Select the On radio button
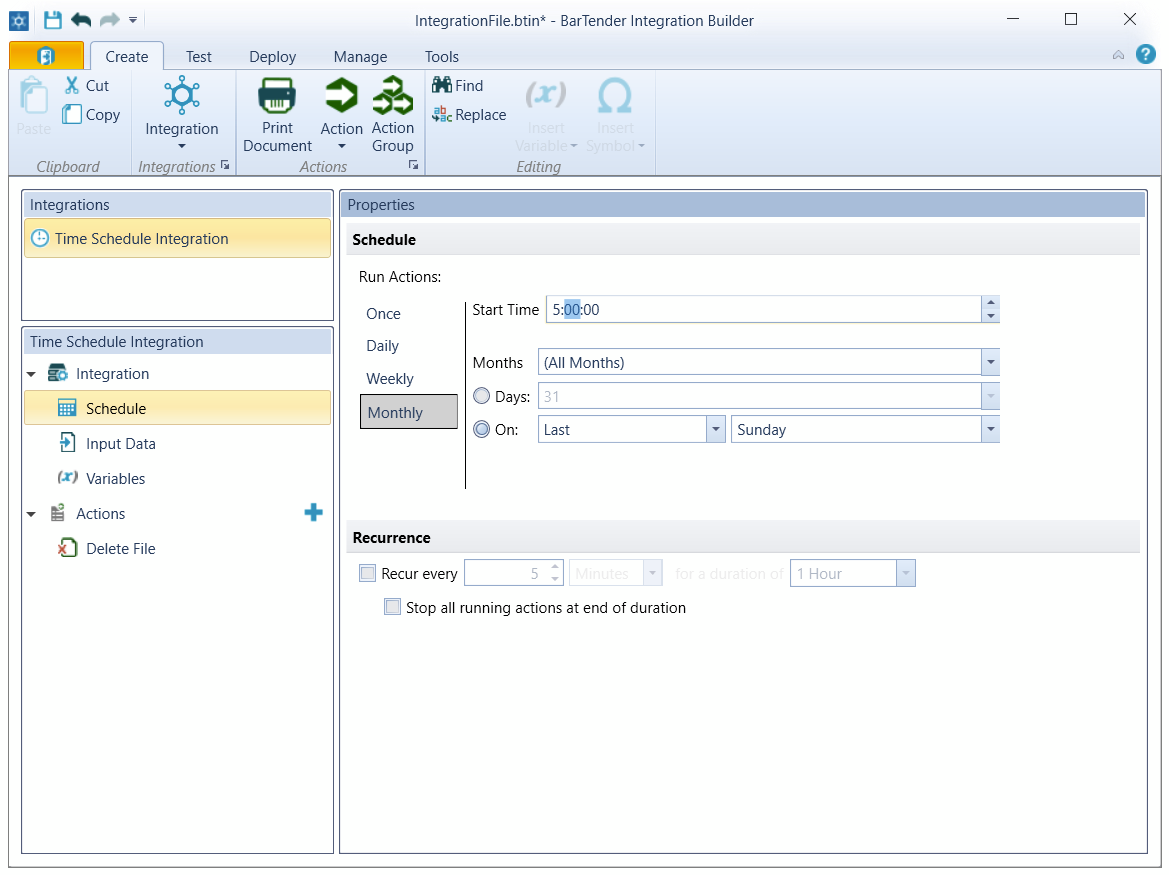Viewport: 1169px width, 875px height. [x=482, y=429]
